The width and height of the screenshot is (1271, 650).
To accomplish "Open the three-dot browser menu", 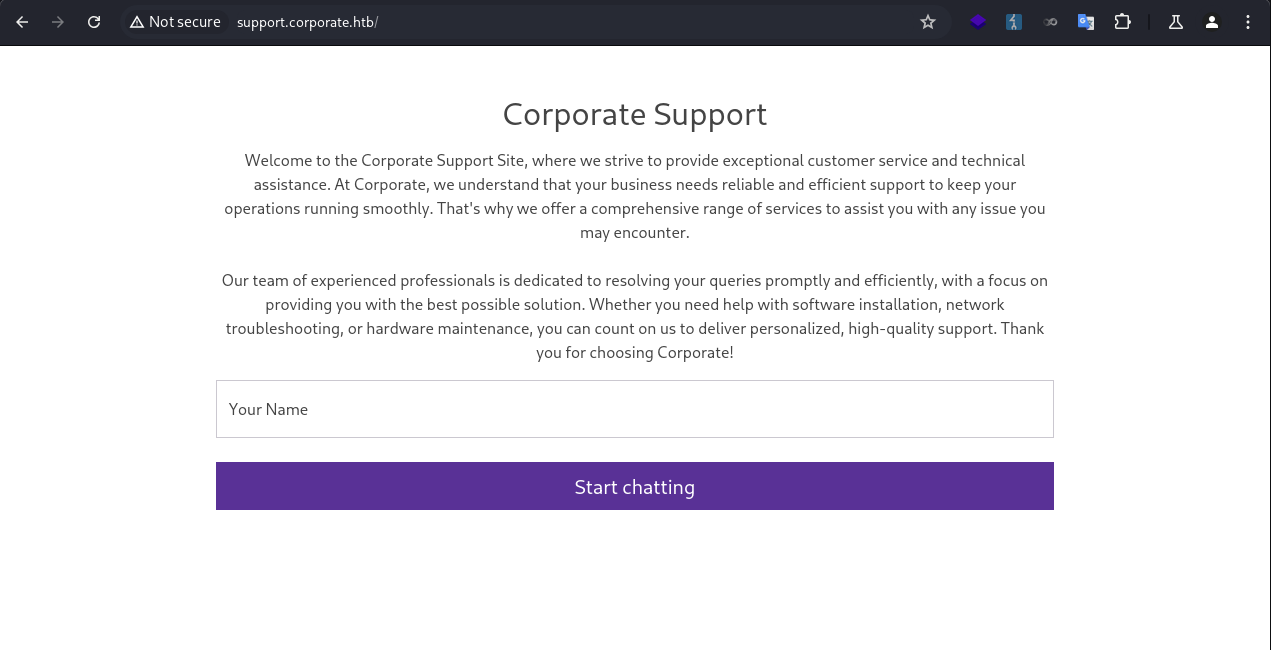I will click(x=1248, y=22).
